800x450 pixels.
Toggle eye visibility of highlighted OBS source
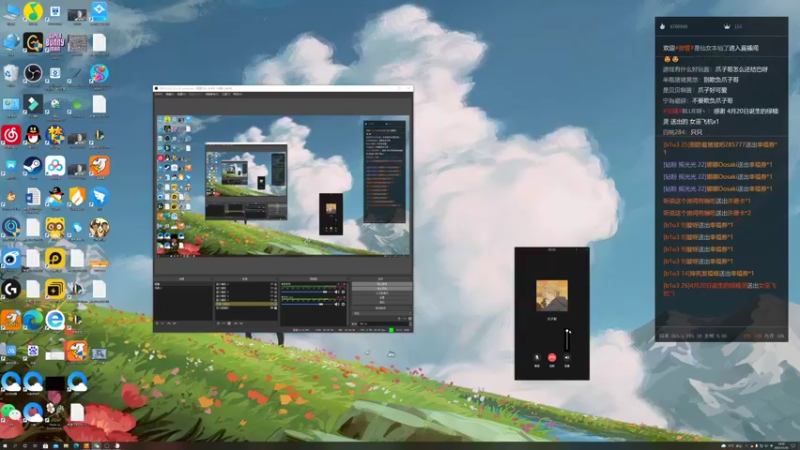[x=271, y=304]
